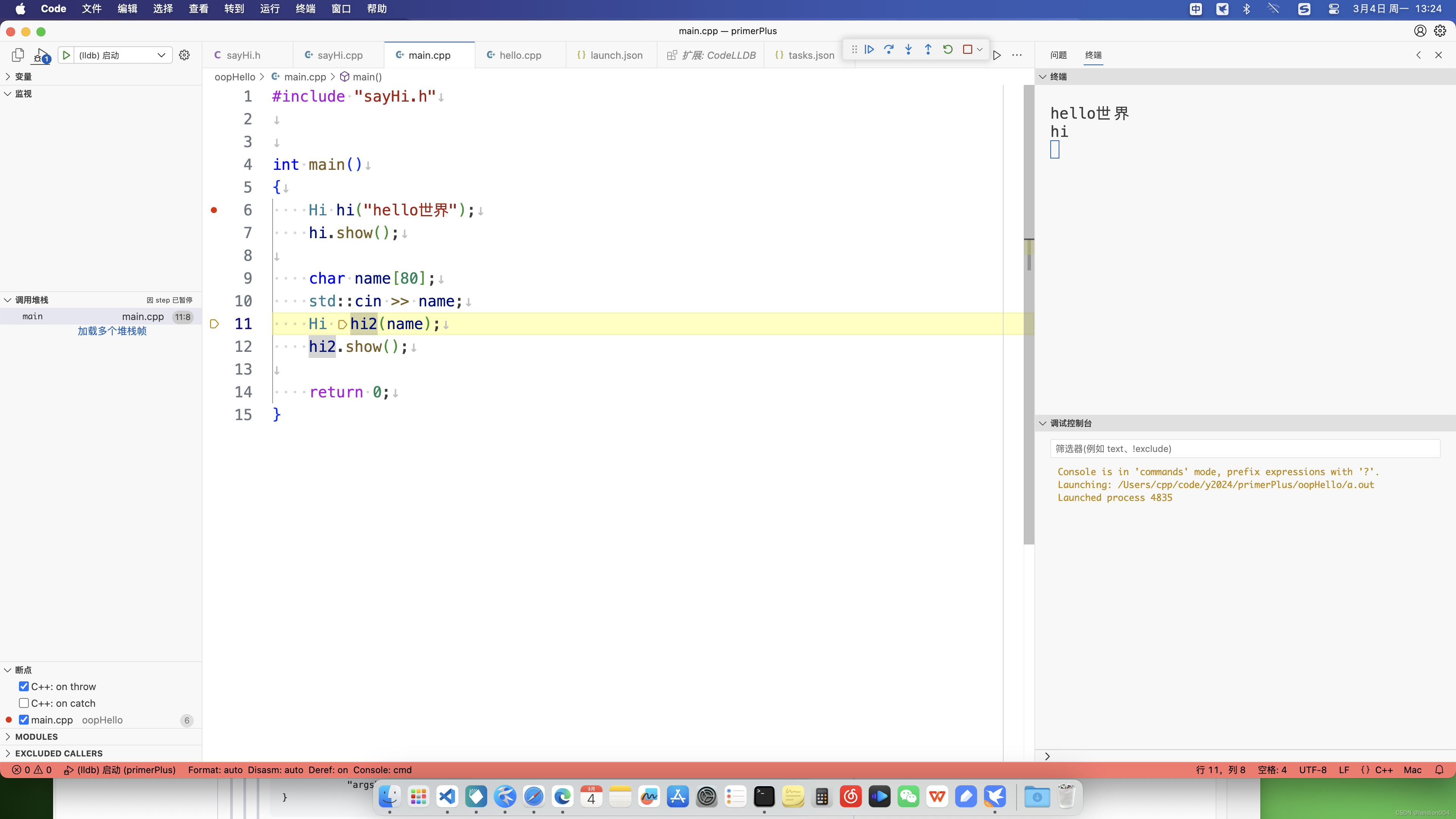Start debugging with the green play icon
The height and width of the screenshot is (819, 1456).
pos(66,55)
